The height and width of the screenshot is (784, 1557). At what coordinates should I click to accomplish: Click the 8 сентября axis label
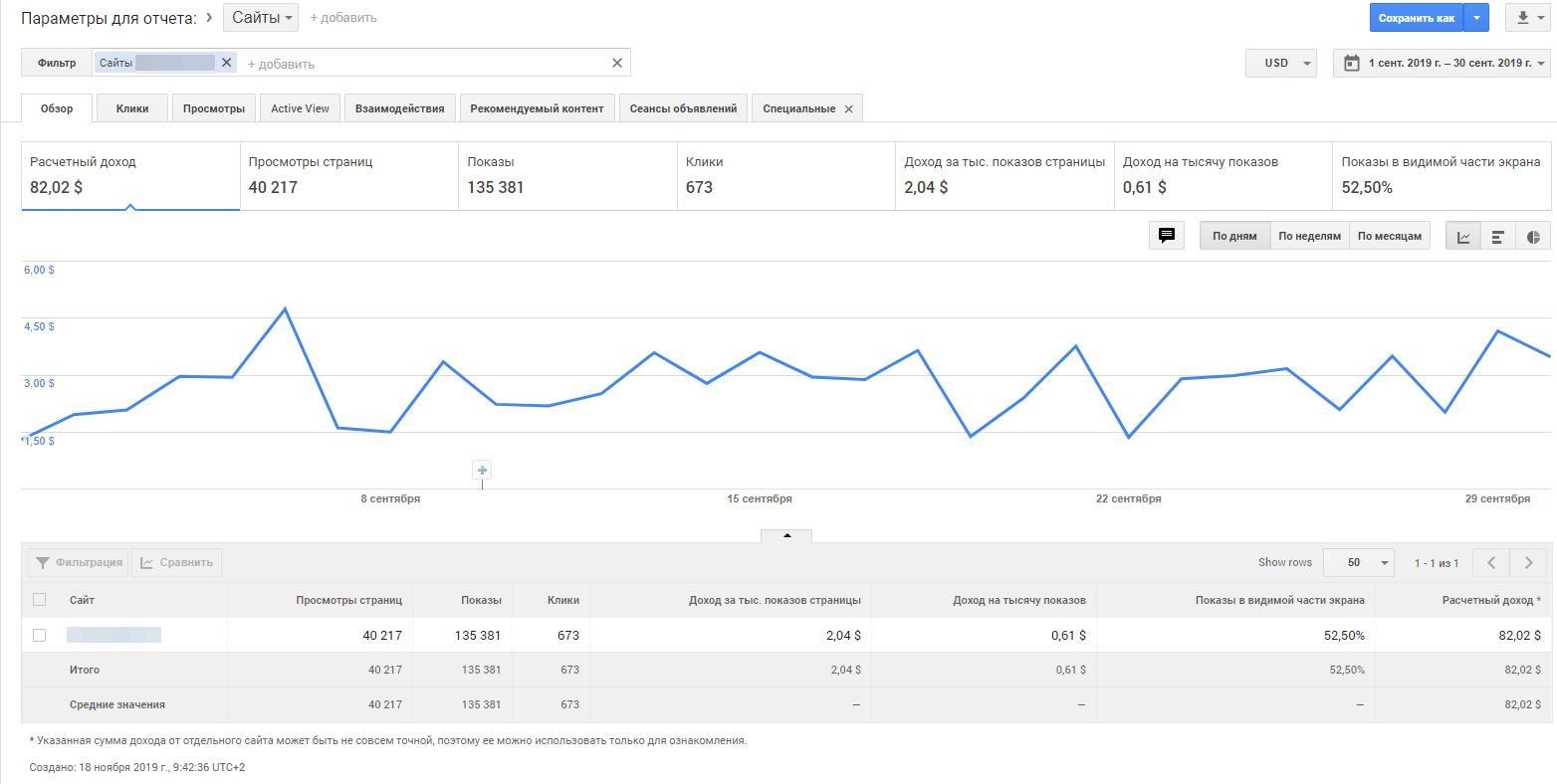click(x=390, y=498)
